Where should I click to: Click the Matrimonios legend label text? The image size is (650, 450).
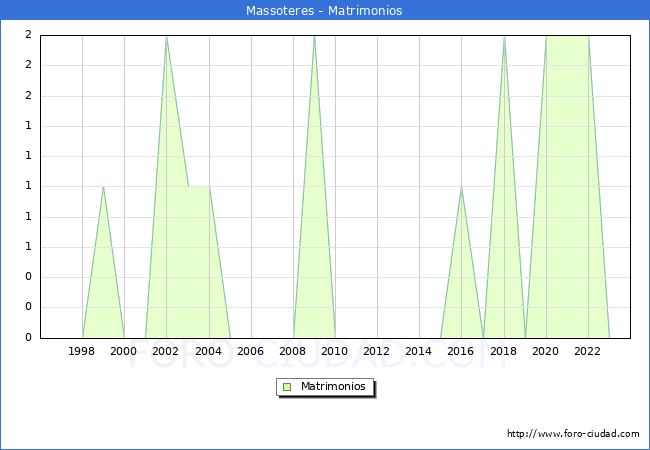[x=334, y=386]
